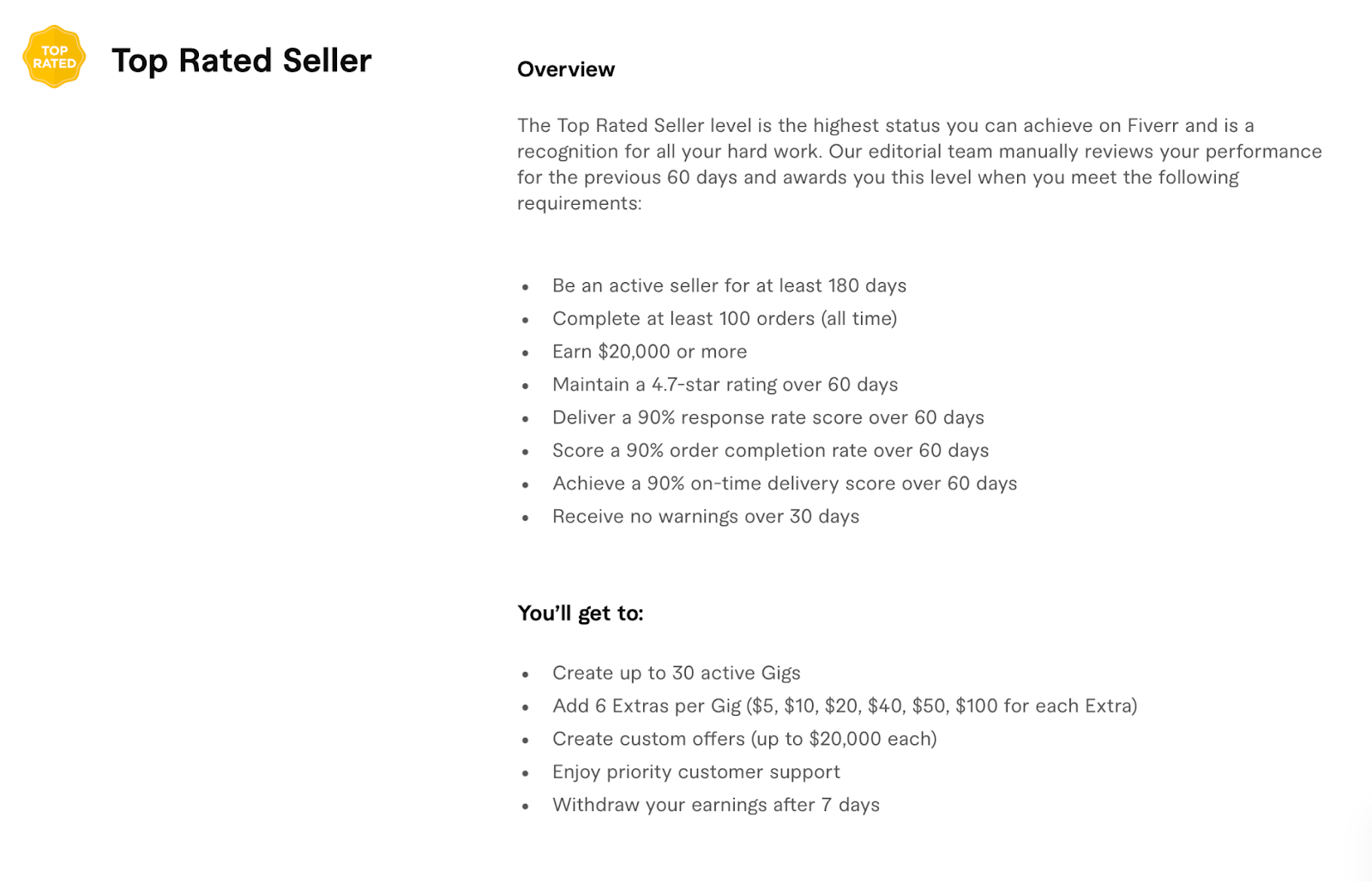Select "Be an active seller for at least 180 days"
This screenshot has width=1372, height=882.
[729, 285]
